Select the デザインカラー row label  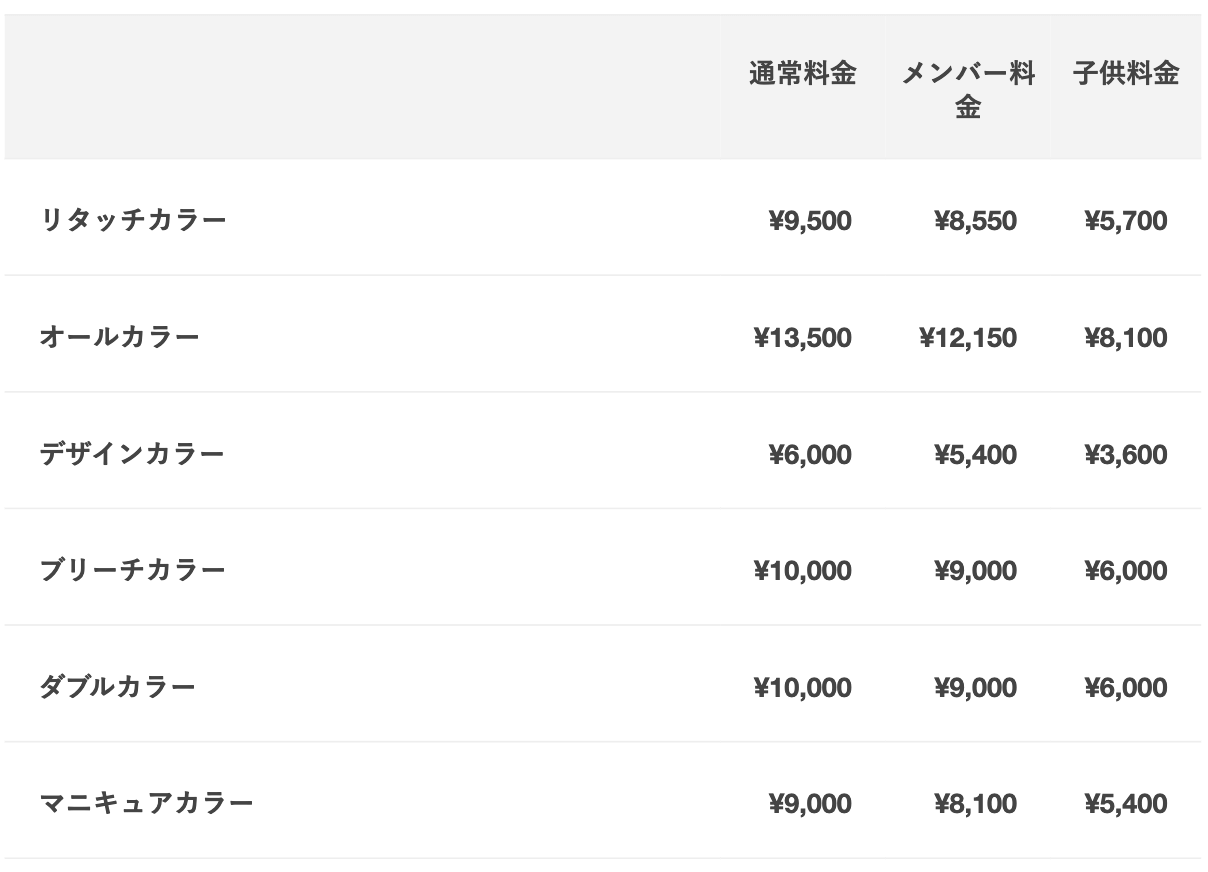(x=133, y=455)
